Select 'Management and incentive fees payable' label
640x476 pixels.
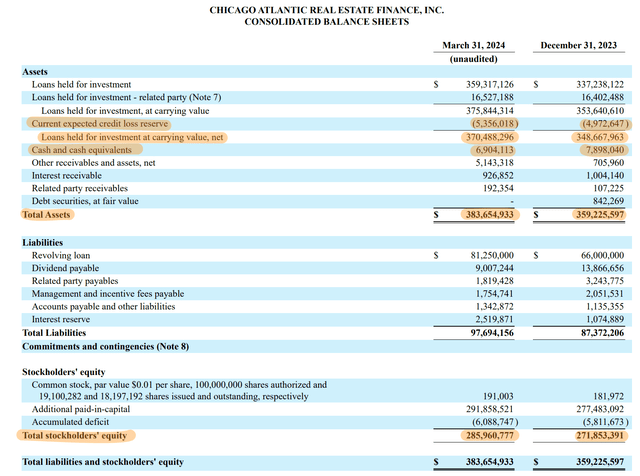click(x=108, y=294)
